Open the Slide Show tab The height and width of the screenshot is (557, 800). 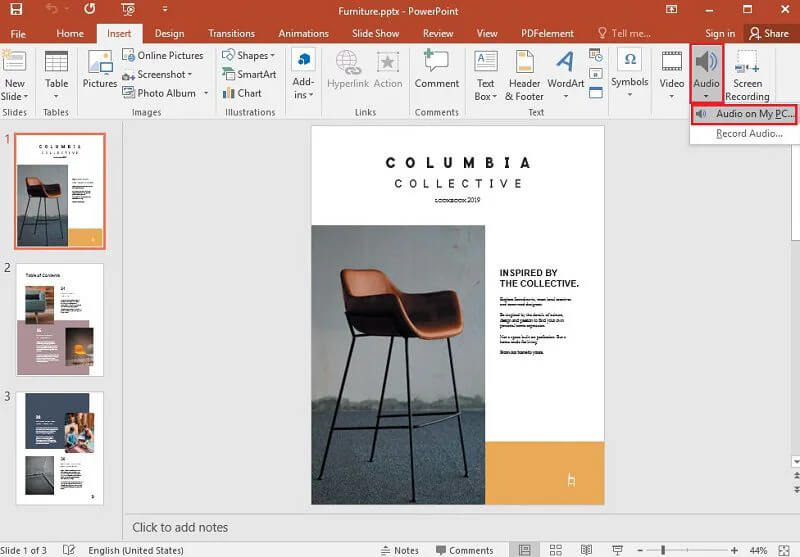point(376,34)
